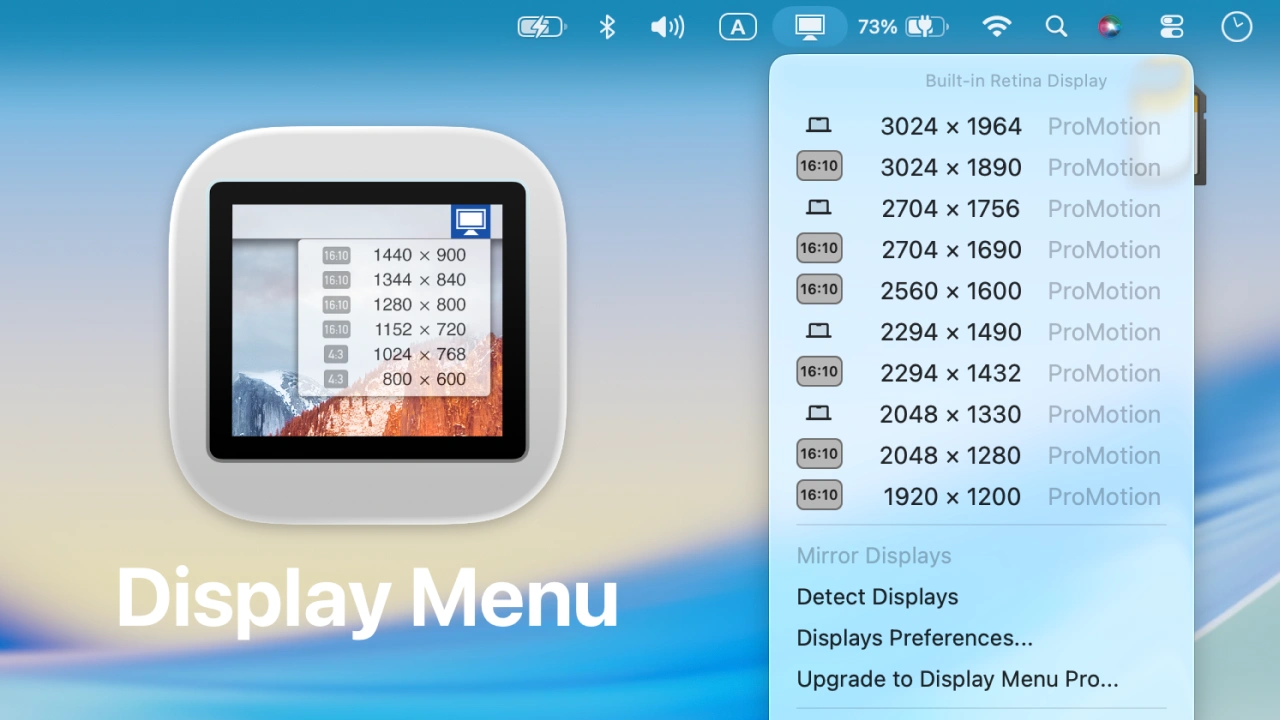Click the 73% battery percentage indicator
This screenshot has width=1280, height=720.
877,26
